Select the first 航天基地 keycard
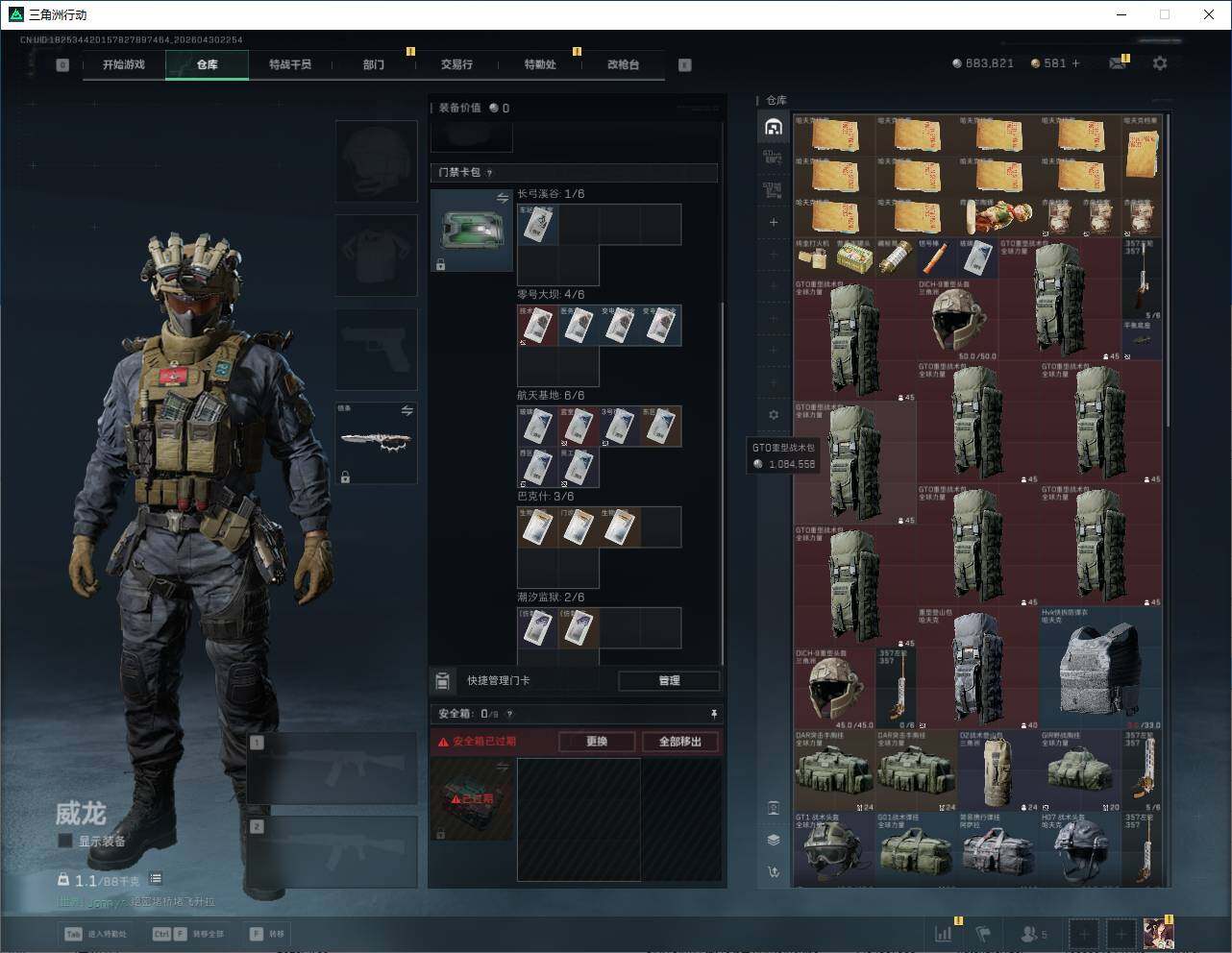1232x953 pixels. 538,427
